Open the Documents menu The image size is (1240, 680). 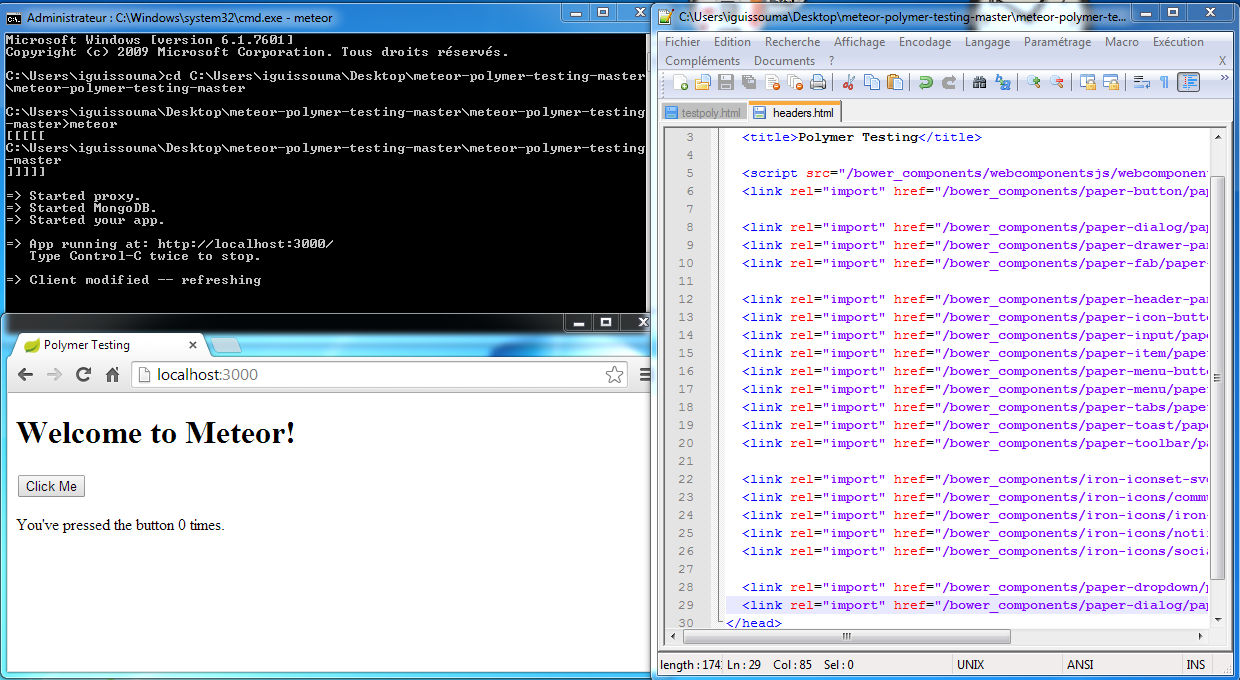click(x=785, y=61)
